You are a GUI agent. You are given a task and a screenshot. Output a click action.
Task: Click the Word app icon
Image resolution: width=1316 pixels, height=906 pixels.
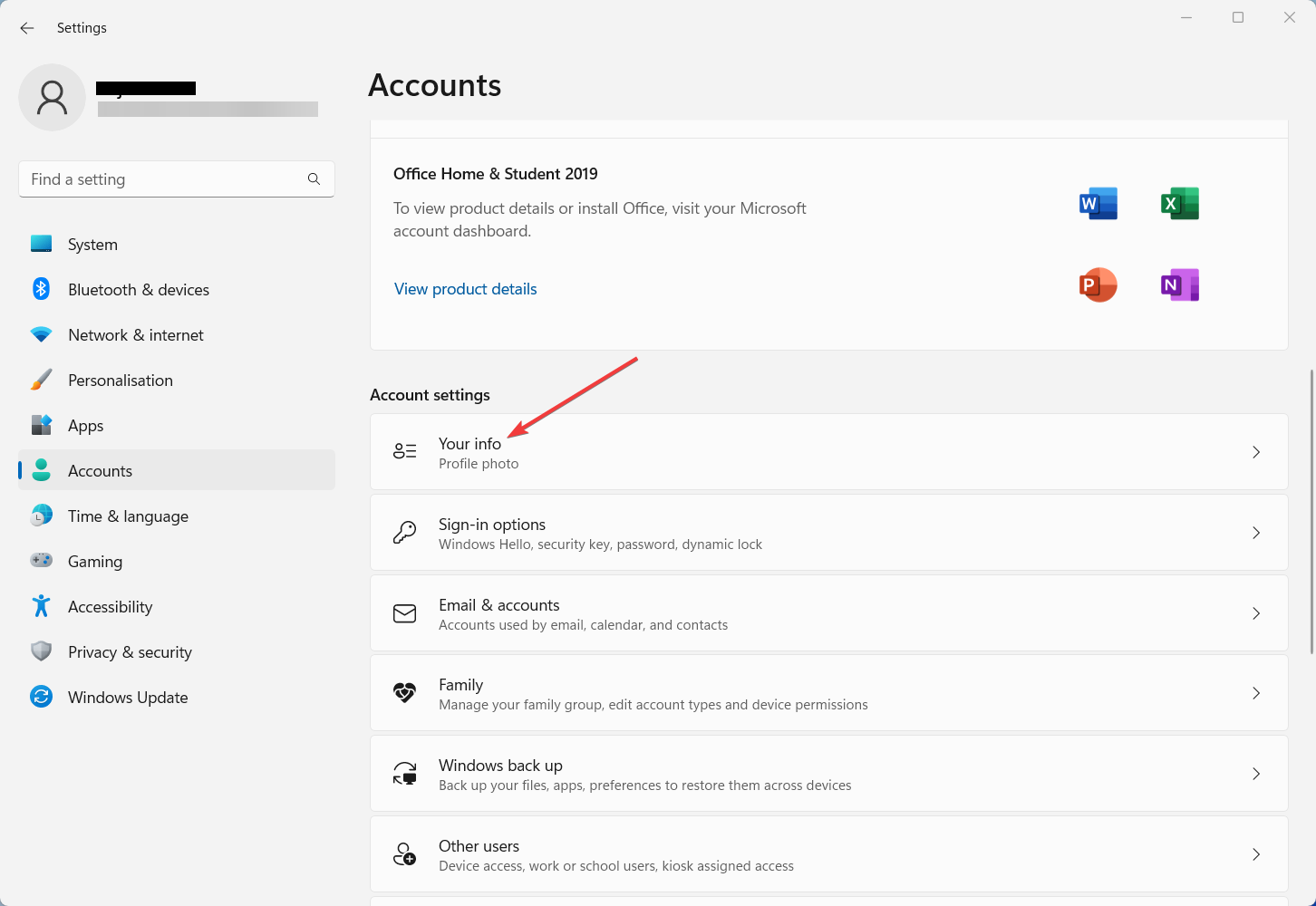[x=1098, y=204]
